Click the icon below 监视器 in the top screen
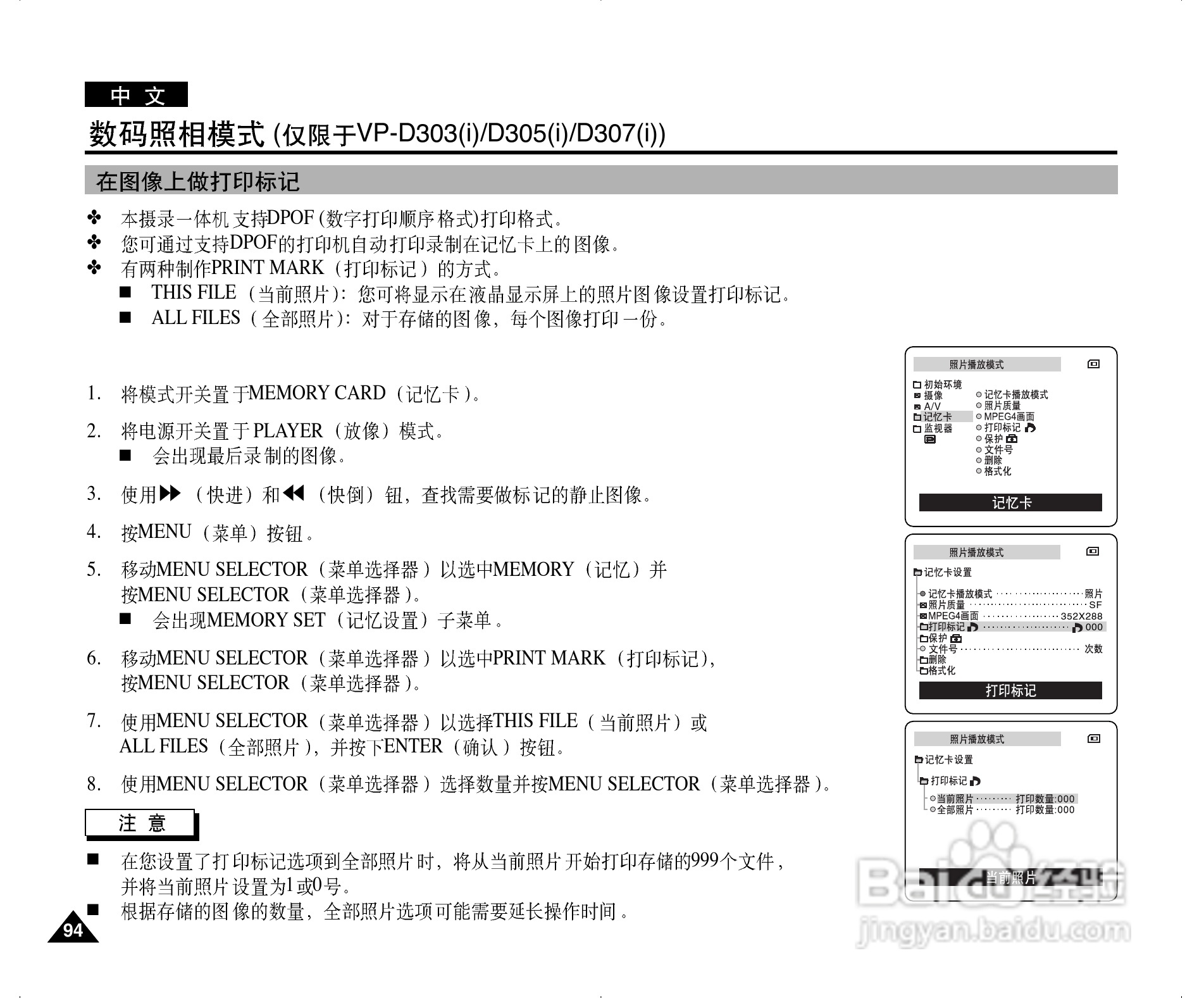1204x998 pixels. (x=930, y=439)
